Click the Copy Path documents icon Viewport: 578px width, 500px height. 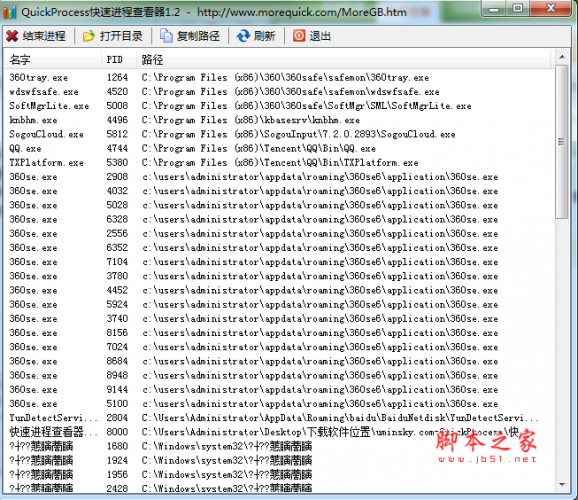[166, 36]
